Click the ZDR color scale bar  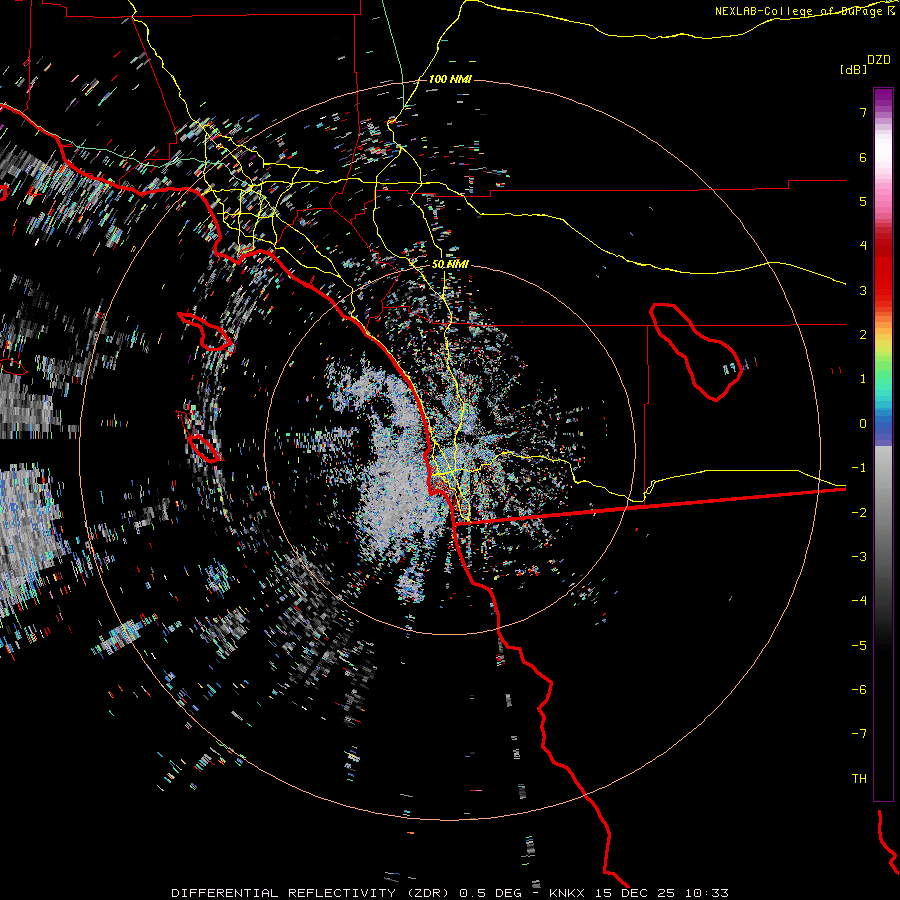(x=883, y=444)
